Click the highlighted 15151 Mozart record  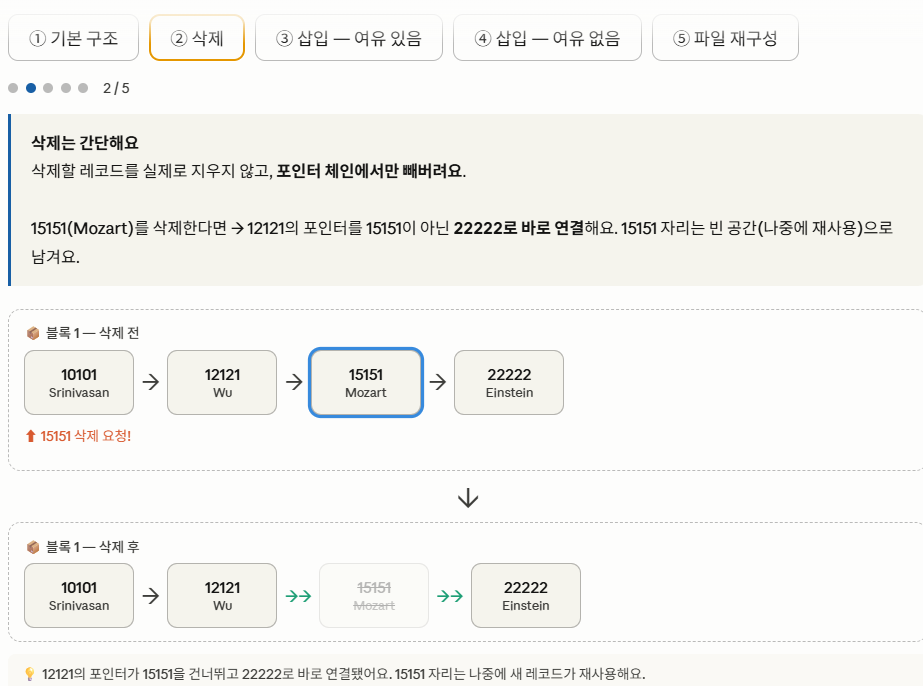point(366,383)
